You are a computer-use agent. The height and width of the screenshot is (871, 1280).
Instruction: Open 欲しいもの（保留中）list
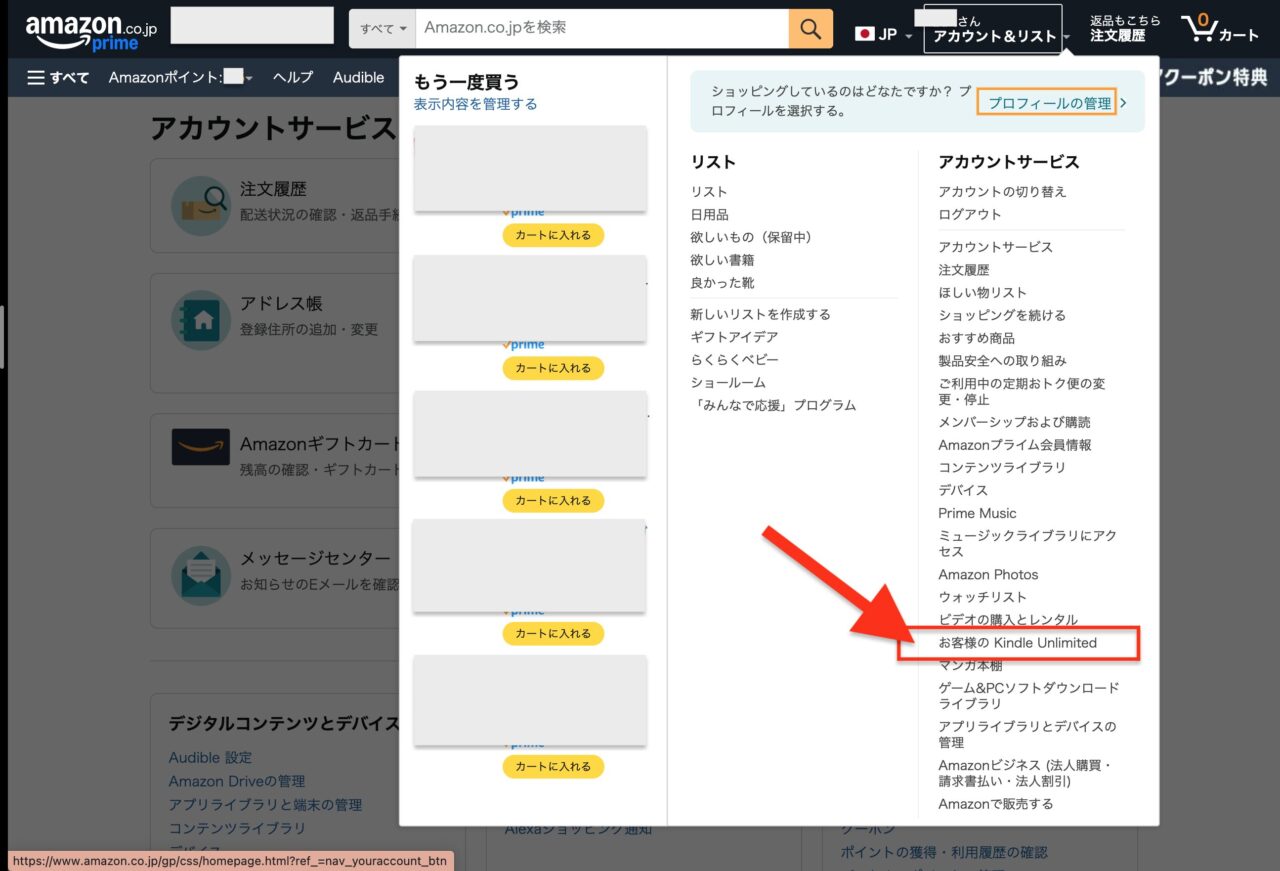pos(751,238)
